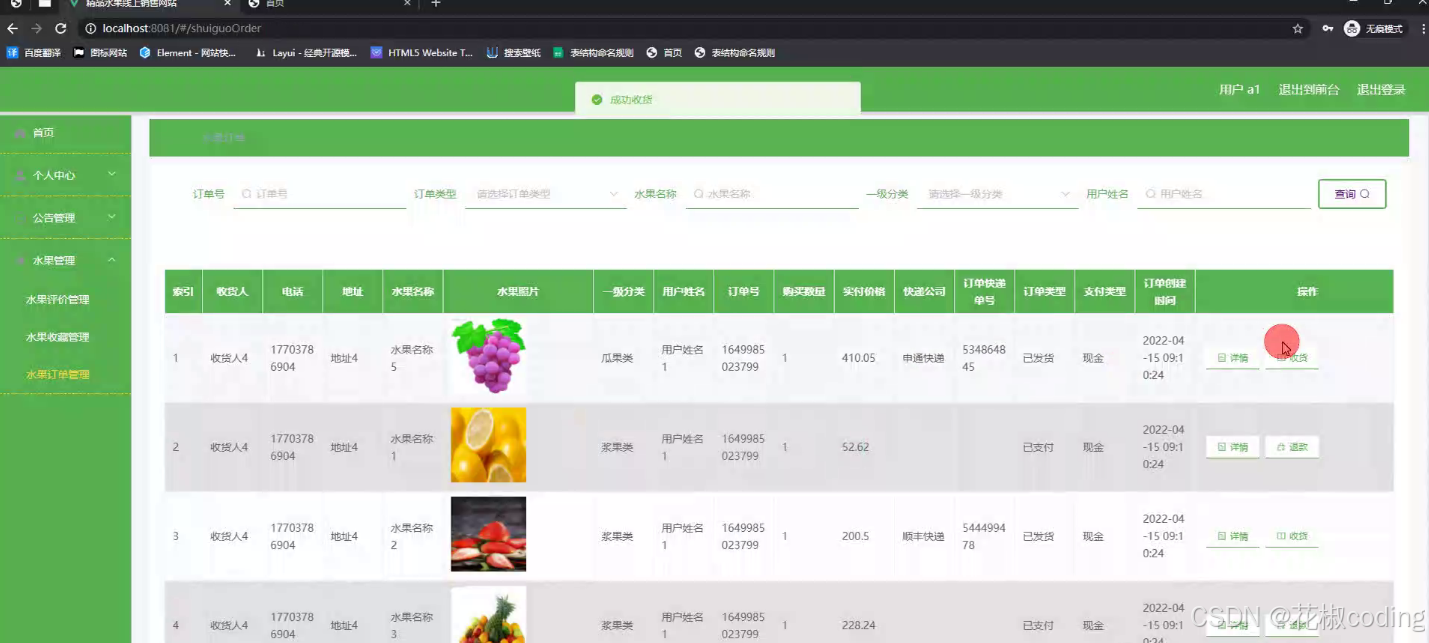
Task: Click the 退出登录 link at top right
Action: click(x=1382, y=89)
